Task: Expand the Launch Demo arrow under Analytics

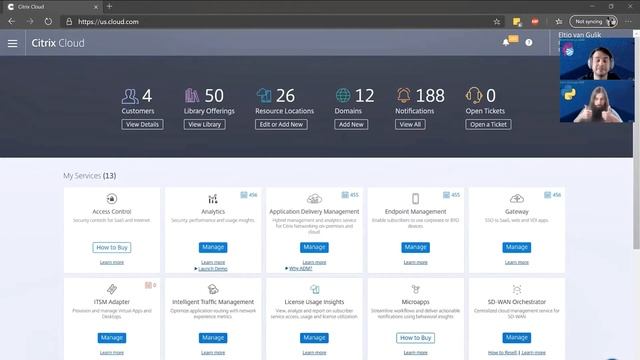Action: tap(196, 269)
